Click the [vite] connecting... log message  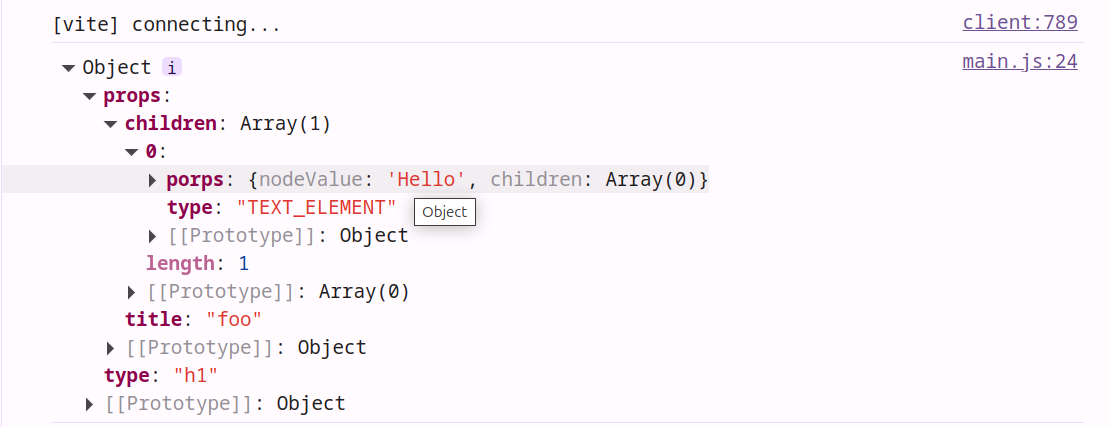tap(166, 24)
